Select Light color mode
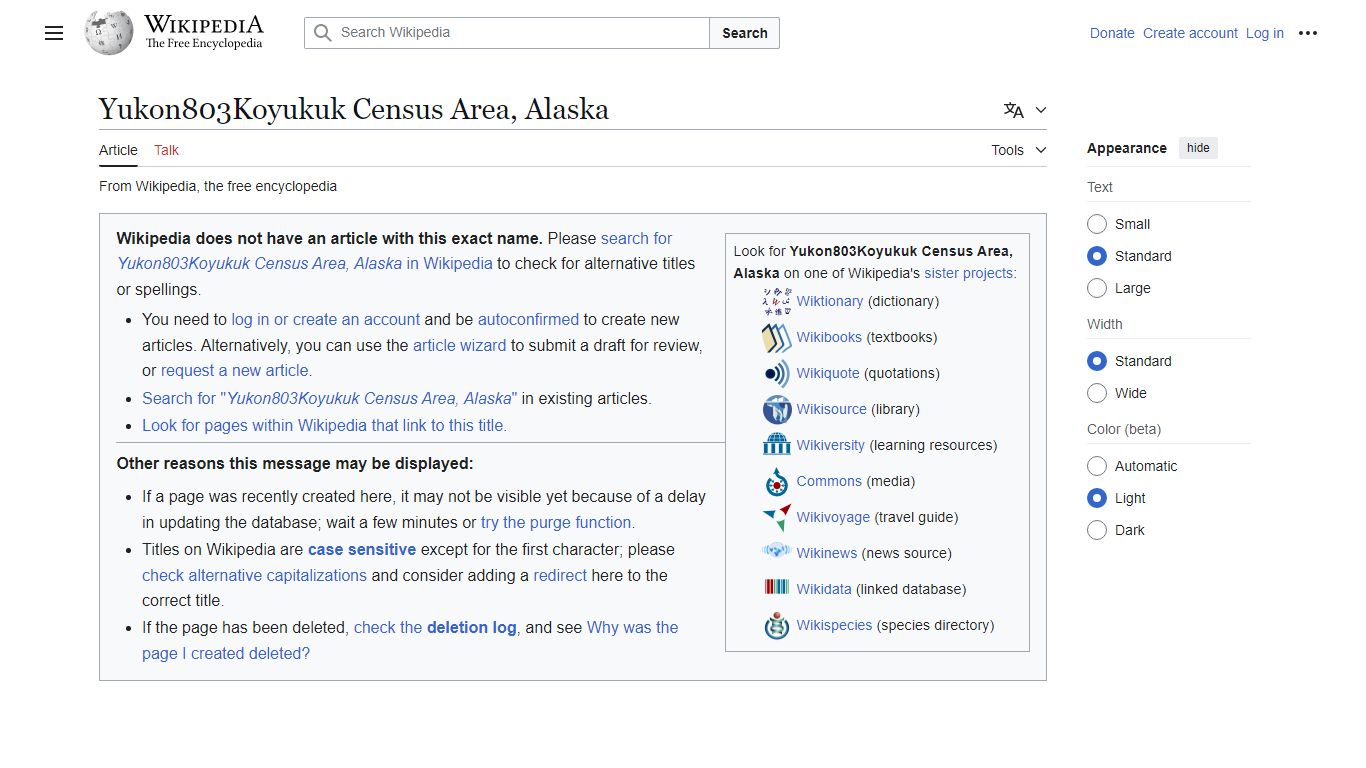1366x768 pixels. (x=1097, y=498)
